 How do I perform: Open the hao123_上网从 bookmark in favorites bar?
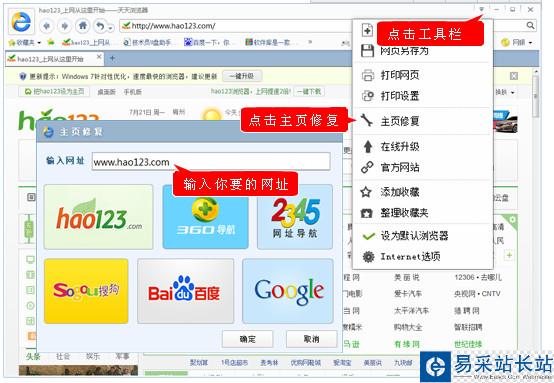point(87,42)
